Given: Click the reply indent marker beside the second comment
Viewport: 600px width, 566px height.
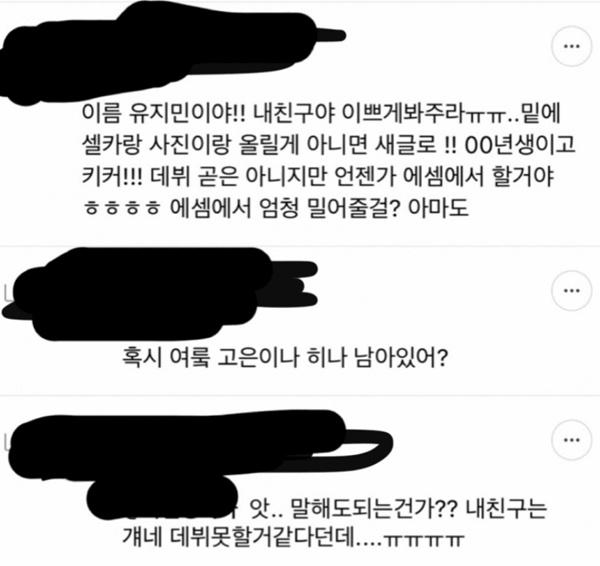Looking at the screenshot, I should pyautogui.click(x=6, y=295).
